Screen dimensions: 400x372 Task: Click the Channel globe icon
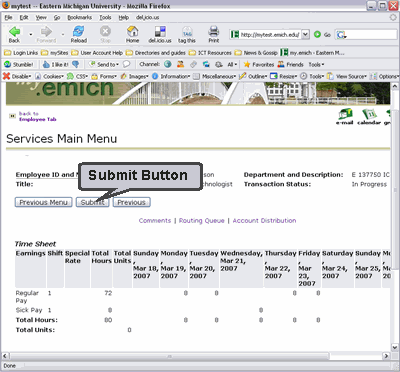coord(168,64)
